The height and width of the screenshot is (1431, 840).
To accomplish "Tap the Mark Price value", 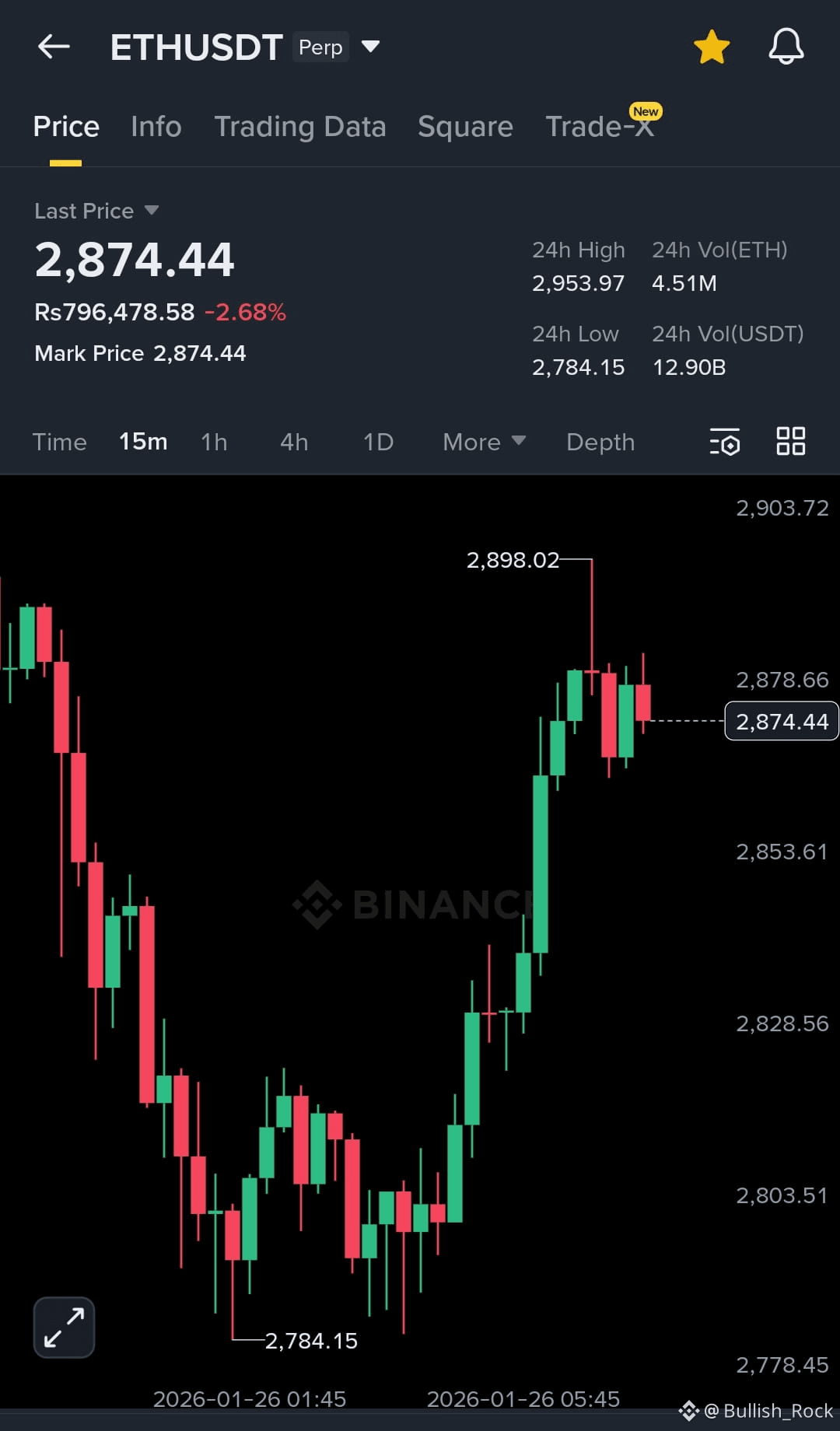I will [200, 353].
